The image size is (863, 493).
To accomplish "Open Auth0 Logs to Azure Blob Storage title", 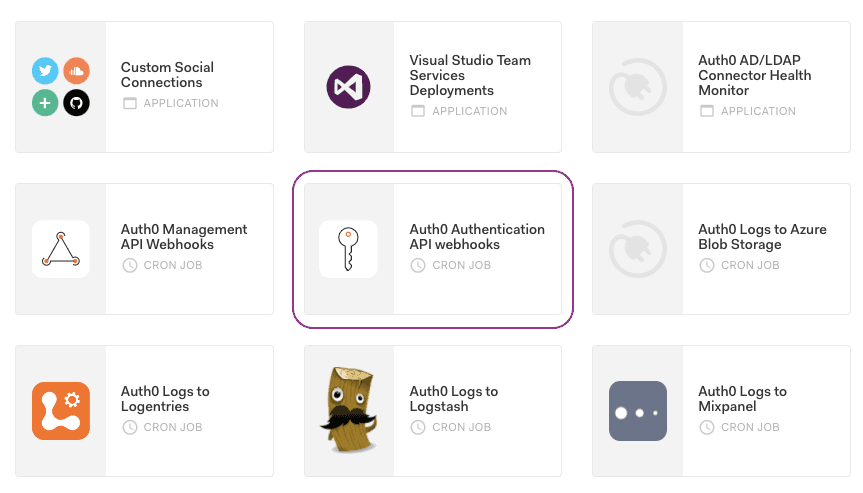I will tap(762, 237).
